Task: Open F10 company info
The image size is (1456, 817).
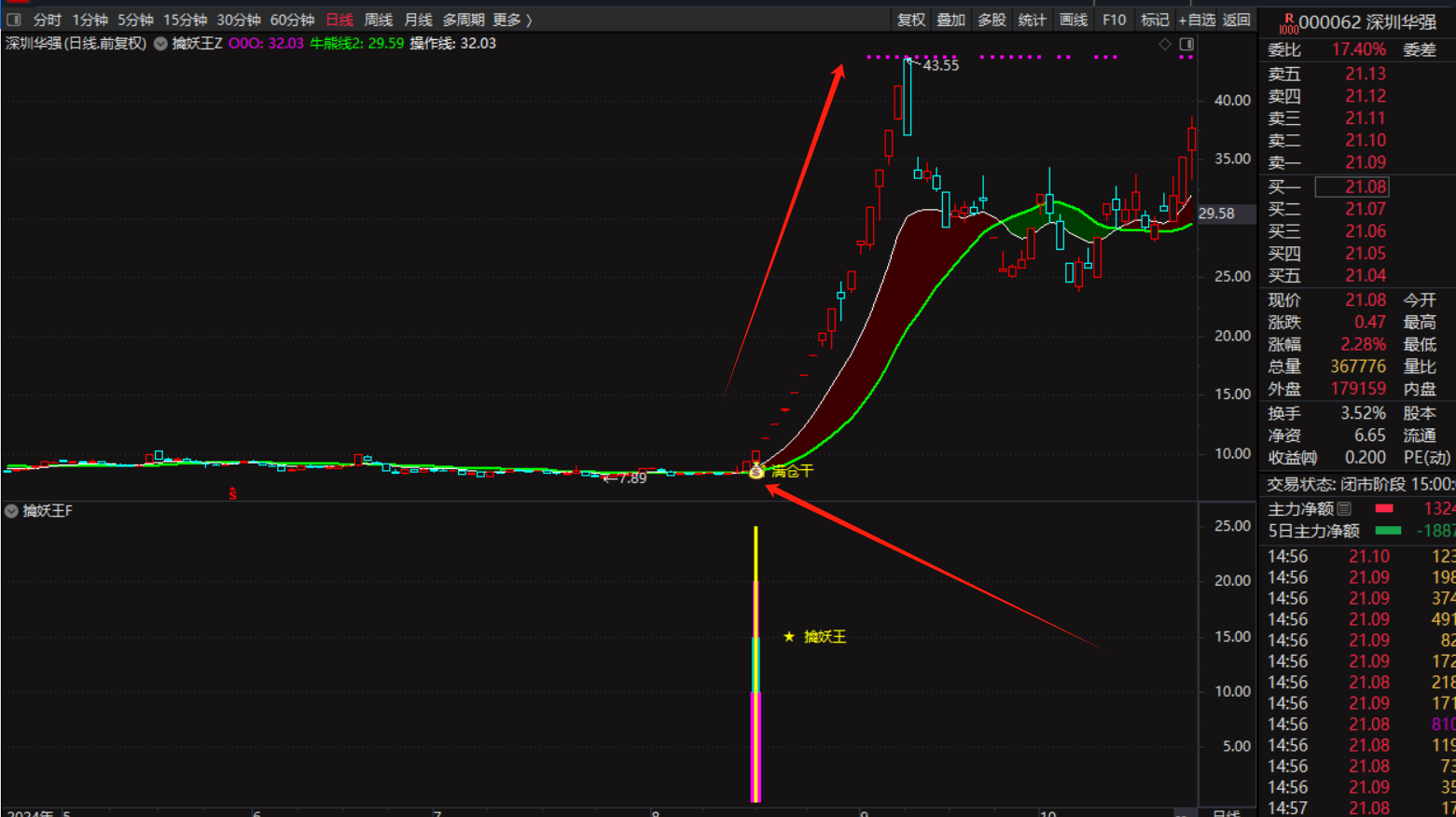Action: [x=1114, y=20]
